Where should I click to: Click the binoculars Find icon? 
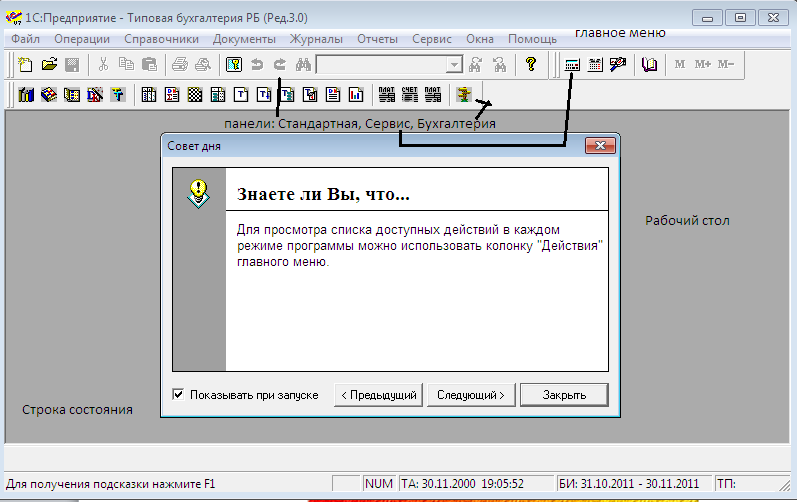coord(303,65)
